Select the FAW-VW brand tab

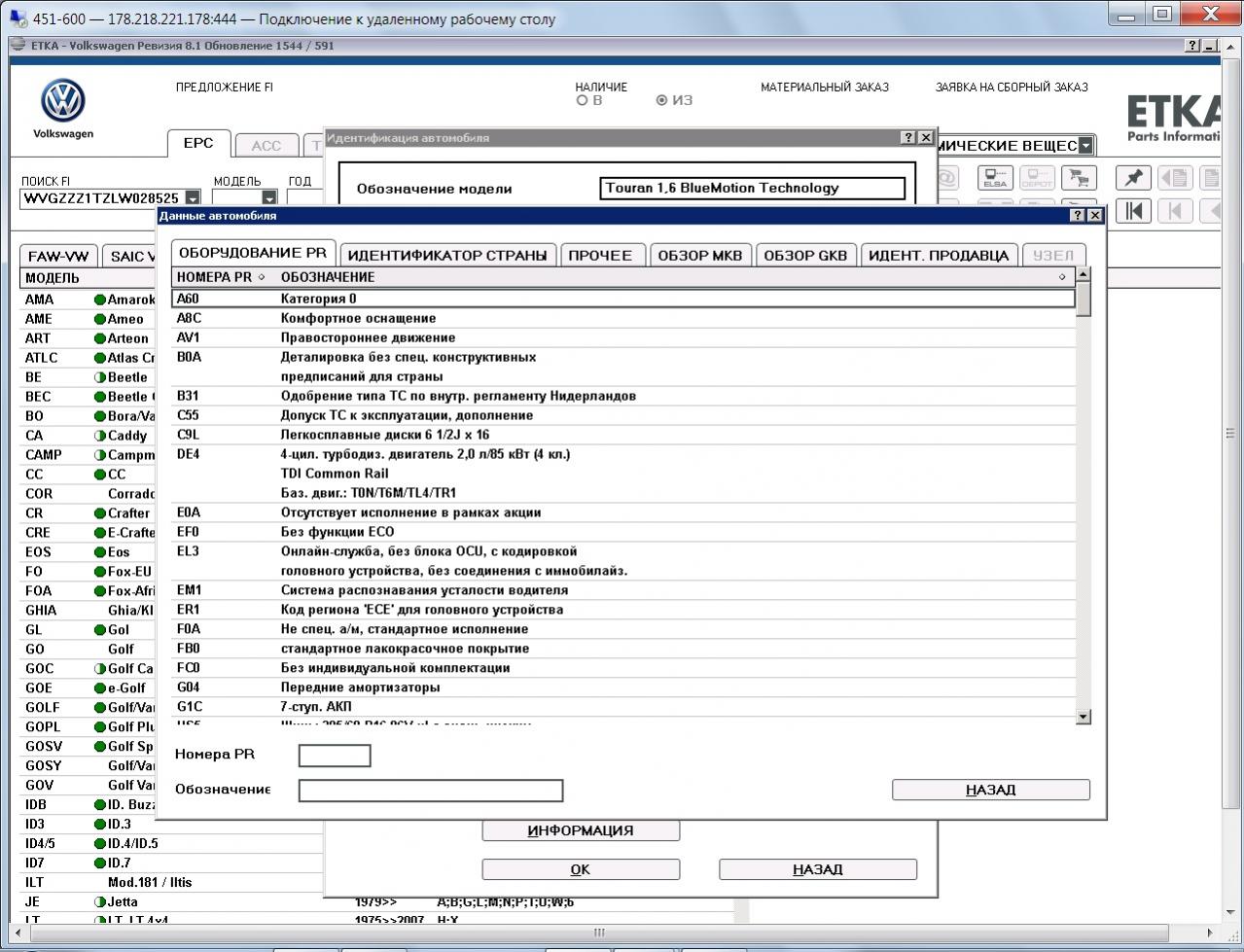point(58,257)
